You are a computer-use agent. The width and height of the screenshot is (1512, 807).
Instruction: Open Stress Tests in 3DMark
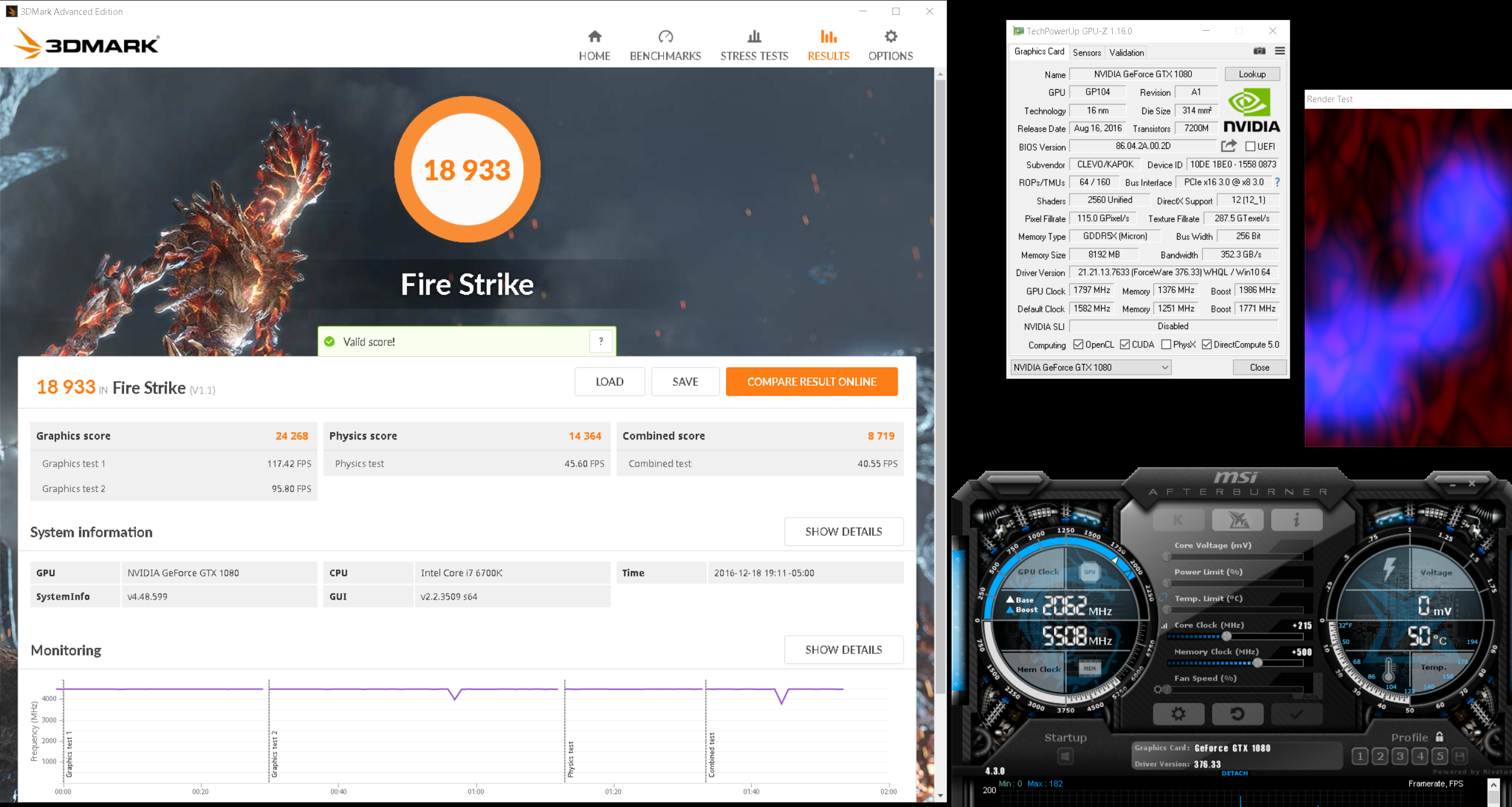(x=754, y=46)
